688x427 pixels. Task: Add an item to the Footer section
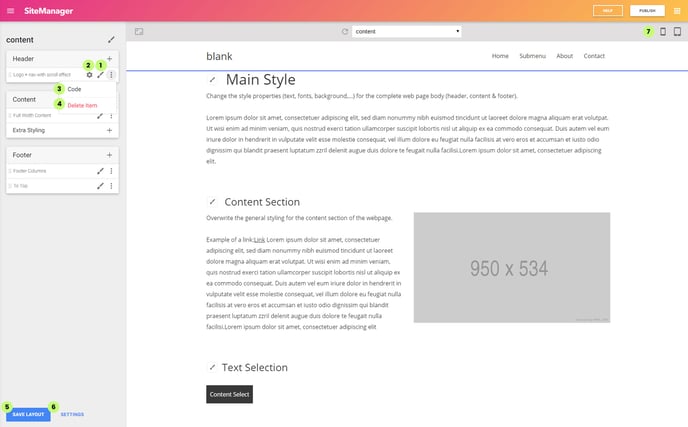[110, 155]
